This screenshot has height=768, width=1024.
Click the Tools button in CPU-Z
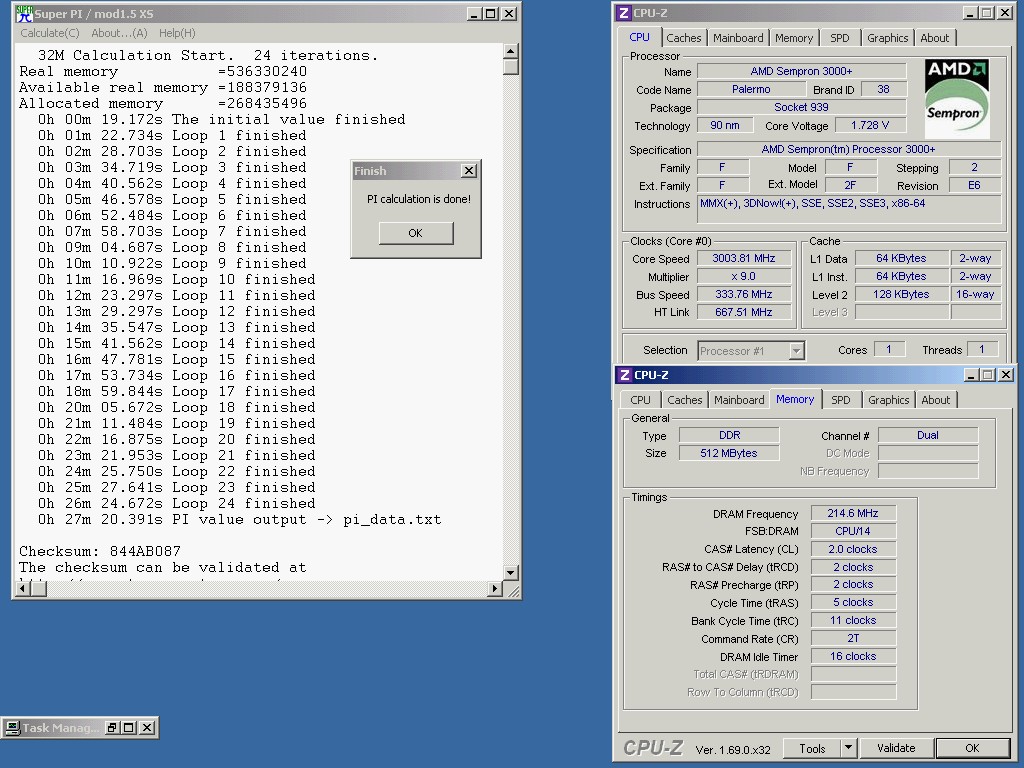click(x=812, y=748)
